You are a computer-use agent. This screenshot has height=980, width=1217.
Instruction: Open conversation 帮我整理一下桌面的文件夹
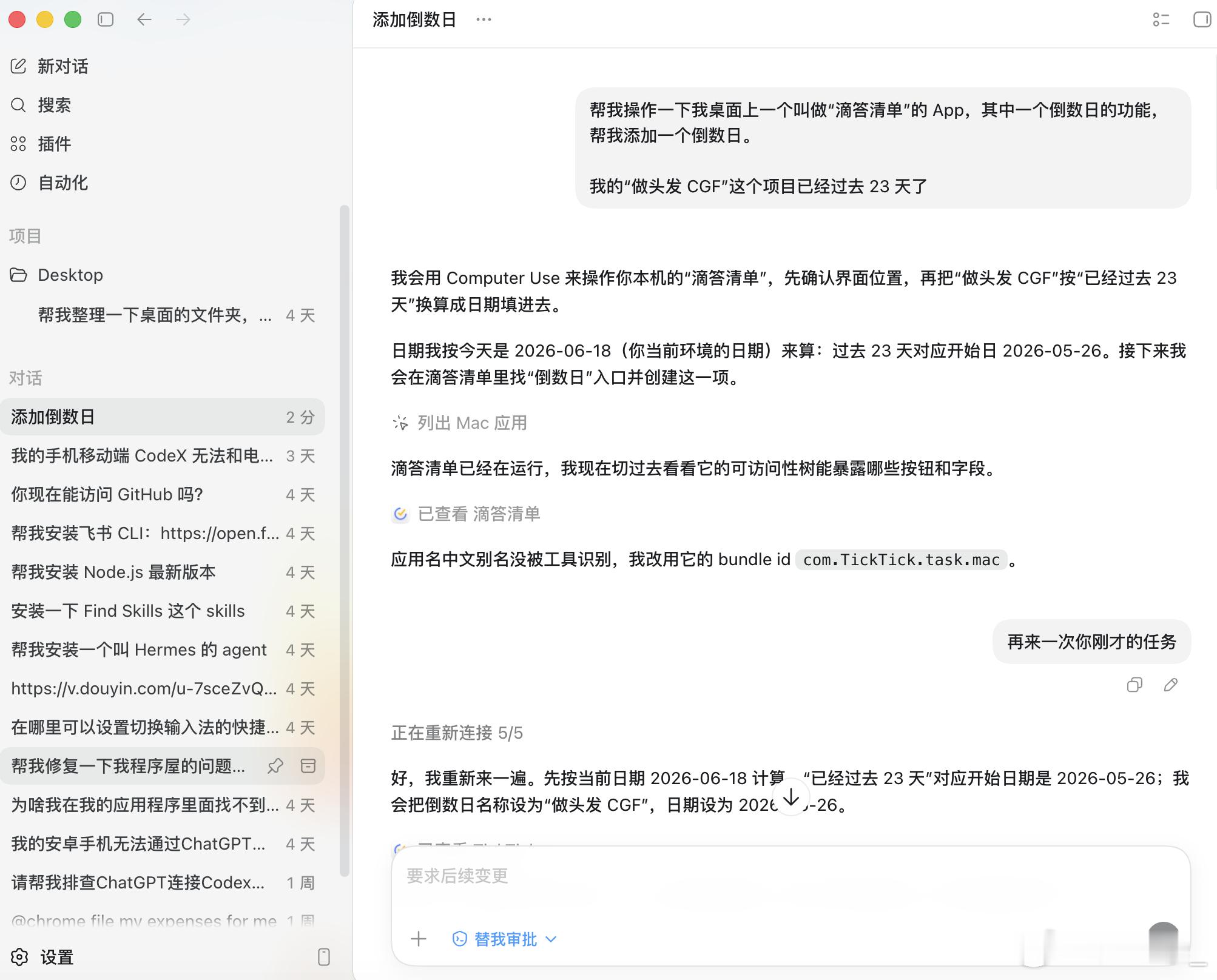pos(163,315)
